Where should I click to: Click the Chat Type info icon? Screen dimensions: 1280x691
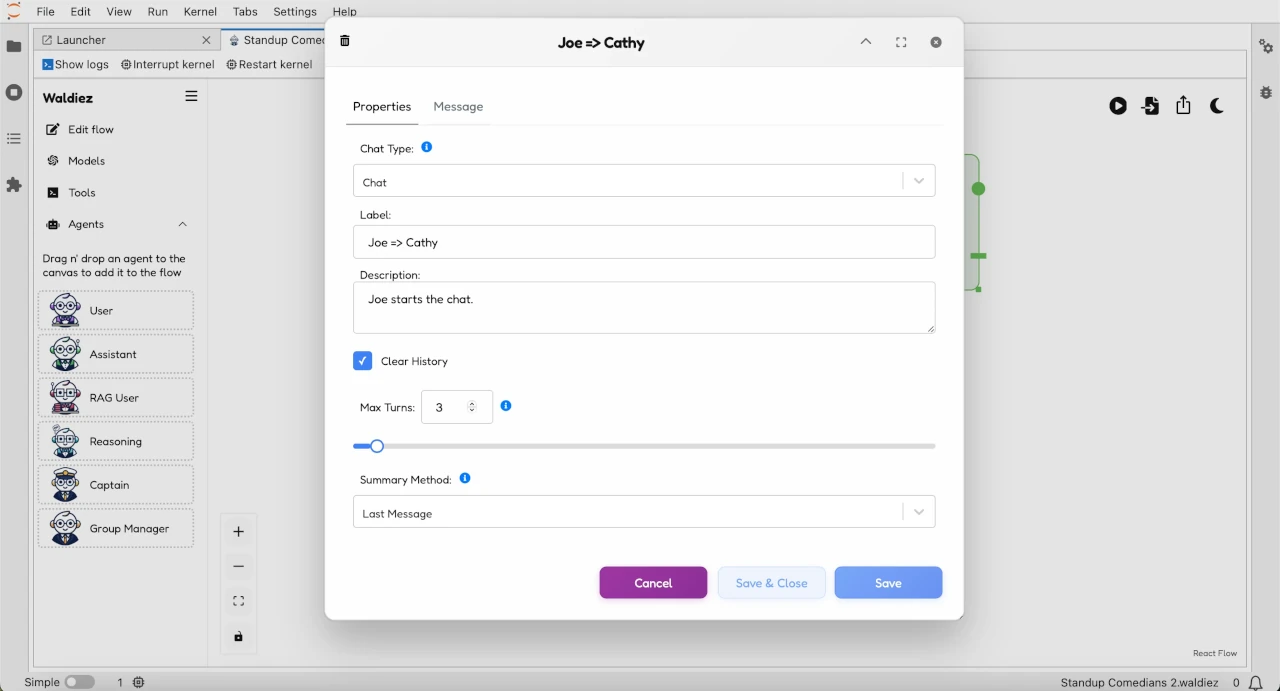click(x=427, y=147)
